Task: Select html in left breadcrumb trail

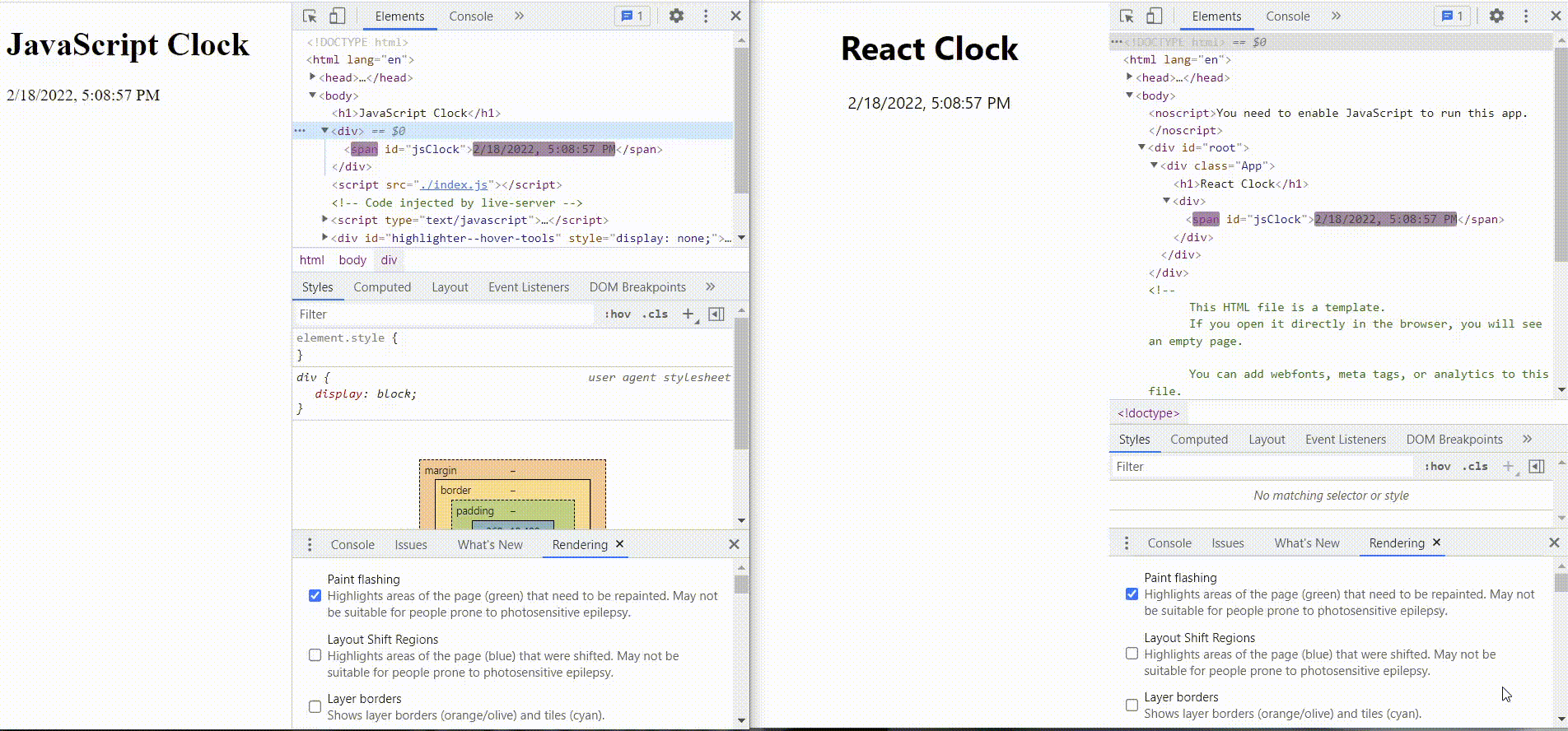Action: [x=311, y=259]
